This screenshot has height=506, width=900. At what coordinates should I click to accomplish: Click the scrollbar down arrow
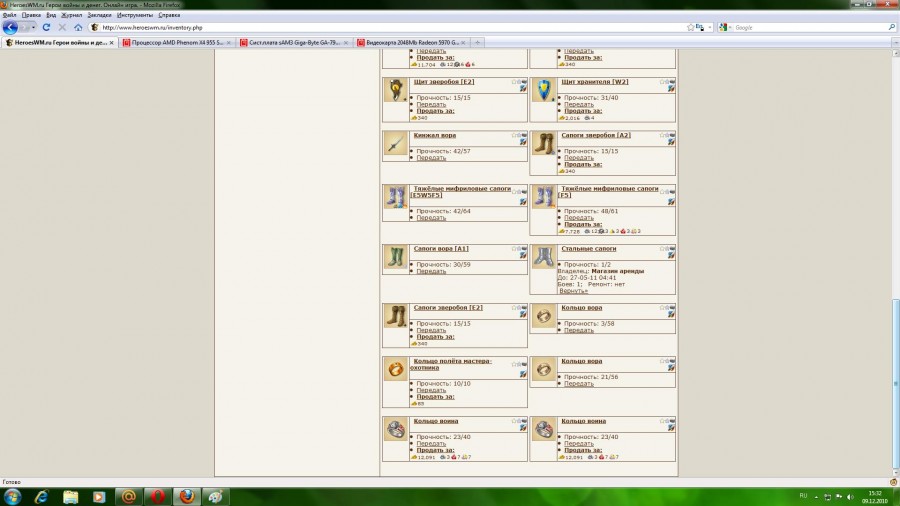click(896, 473)
